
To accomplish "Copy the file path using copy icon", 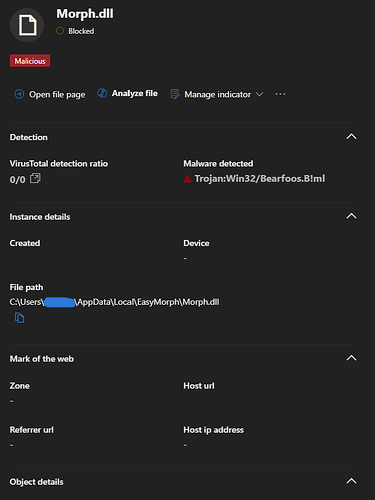I will pyautogui.click(x=19, y=318).
